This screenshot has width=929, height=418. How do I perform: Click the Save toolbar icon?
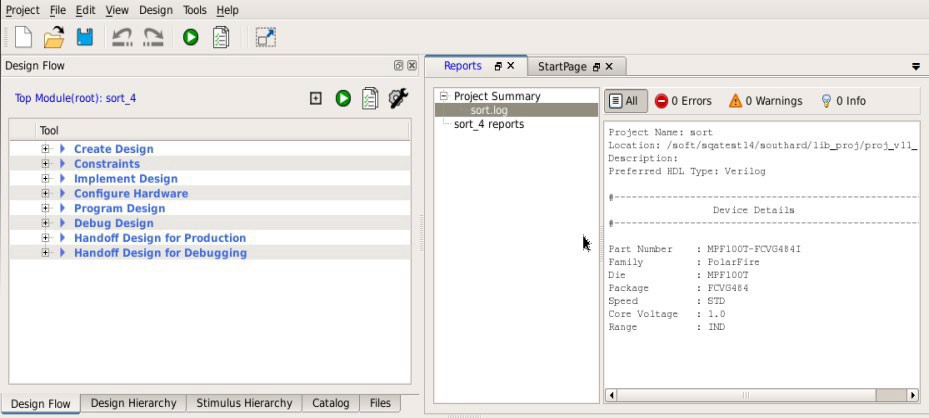pos(85,38)
